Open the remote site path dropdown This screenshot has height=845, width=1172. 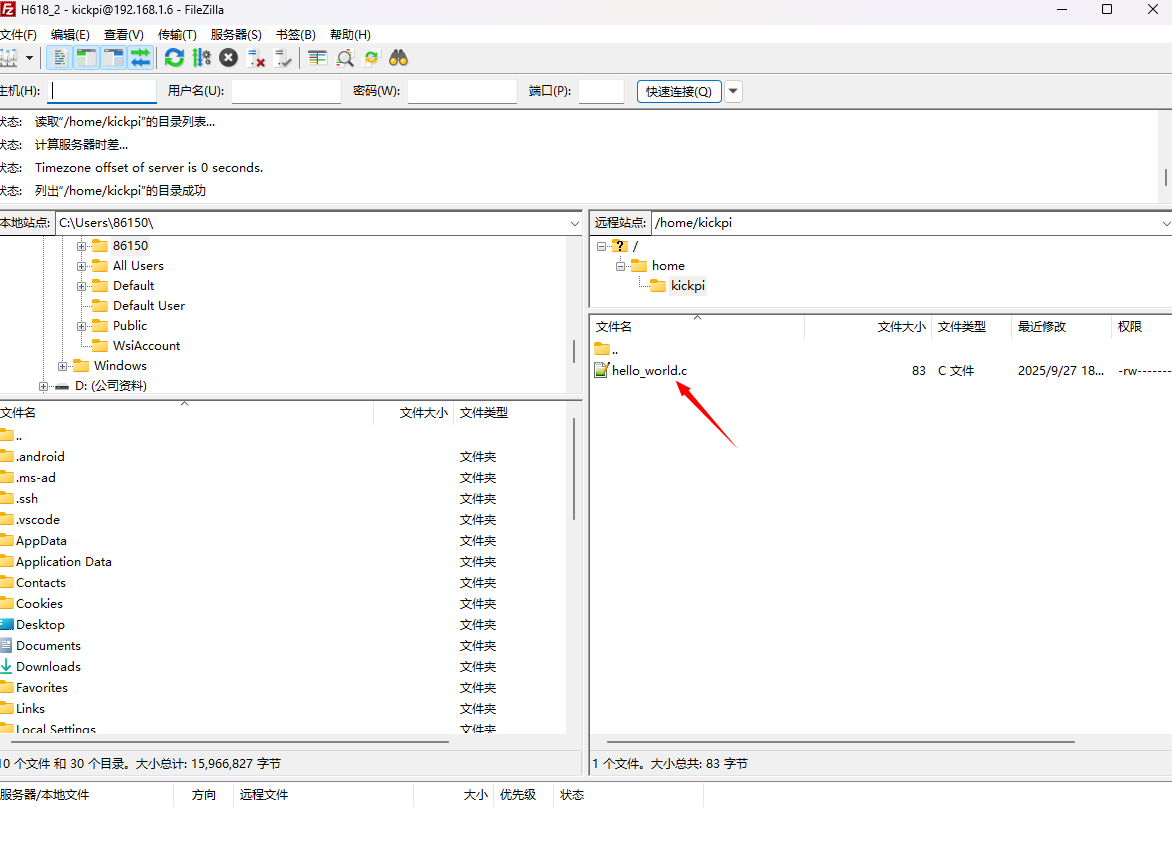tap(1165, 223)
